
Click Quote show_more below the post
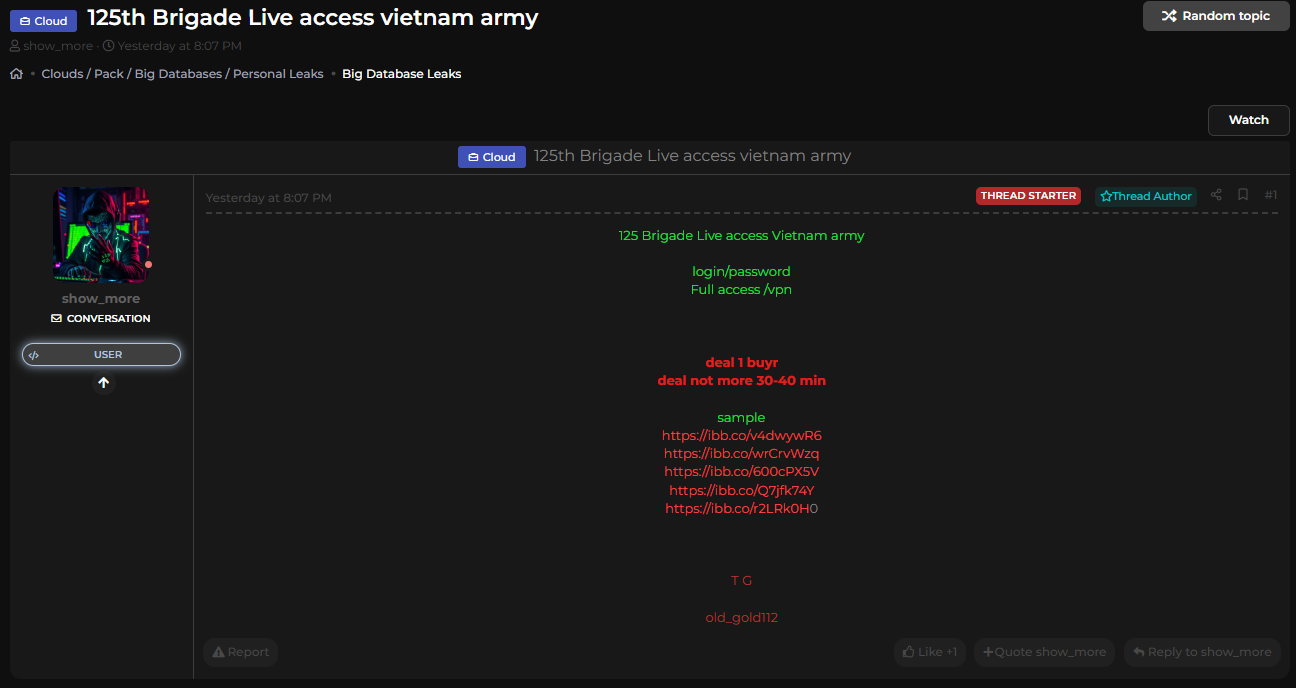tap(1044, 652)
